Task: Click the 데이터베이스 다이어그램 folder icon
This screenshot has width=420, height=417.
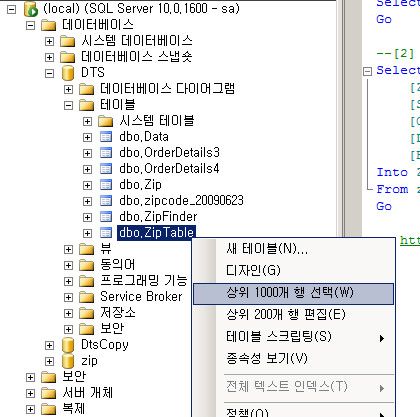Action: pyautogui.click(x=87, y=89)
